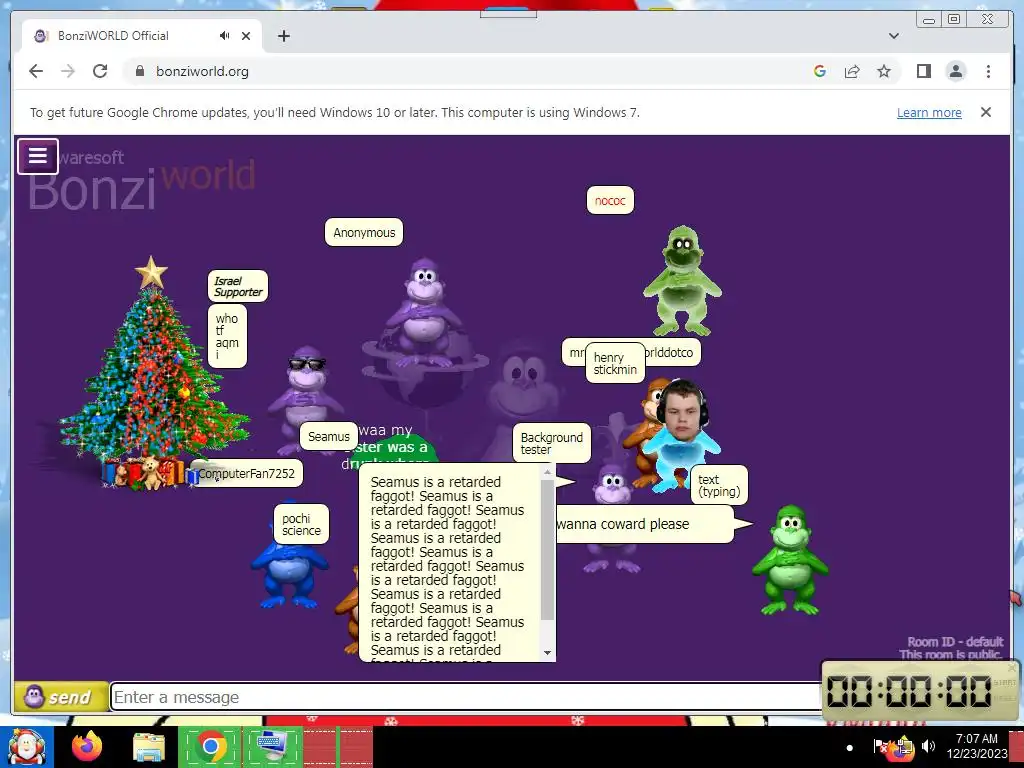Screen dimensions: 1024x768
Task: Click the text (typing) name tag
Action: (719, 485)
